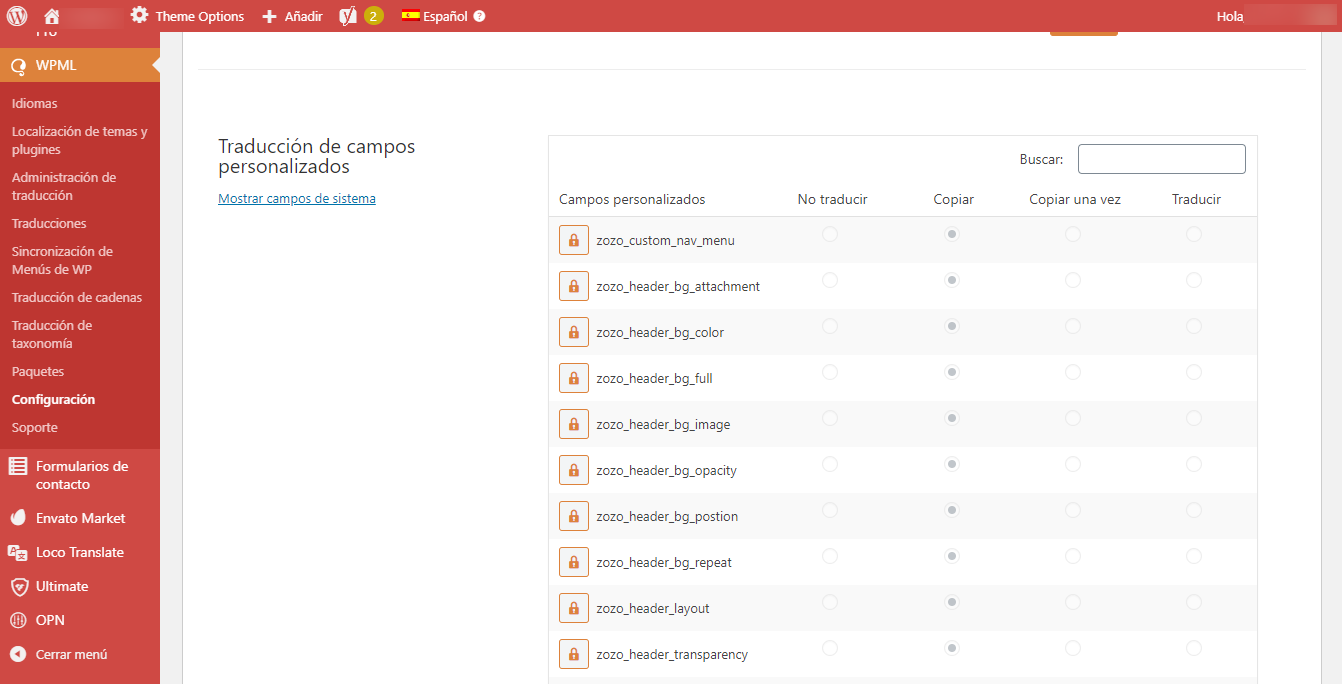Click lock icon for zozo_header_bg_opacity
Image resolution: width=1342 pixels, height=684 pixels.
[x=574, y=471]
